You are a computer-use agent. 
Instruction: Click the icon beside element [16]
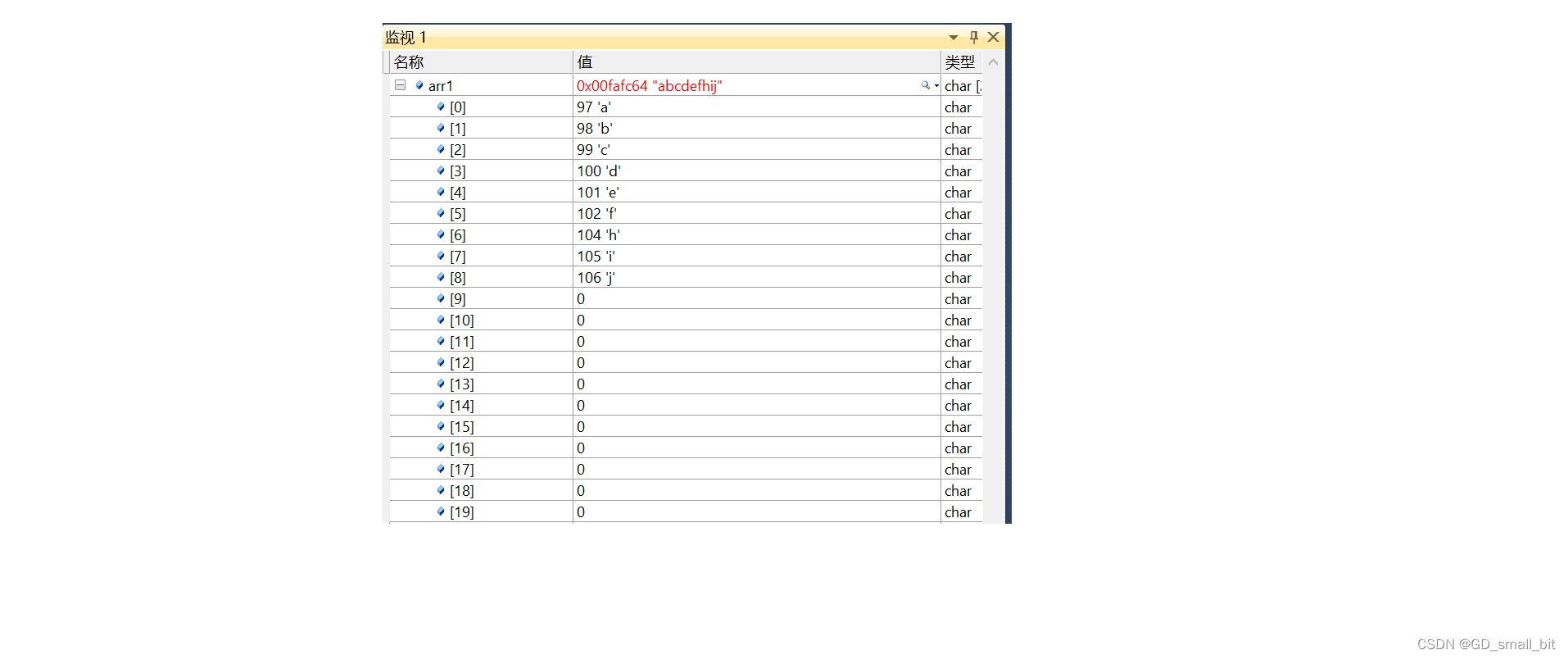[441, 448]
